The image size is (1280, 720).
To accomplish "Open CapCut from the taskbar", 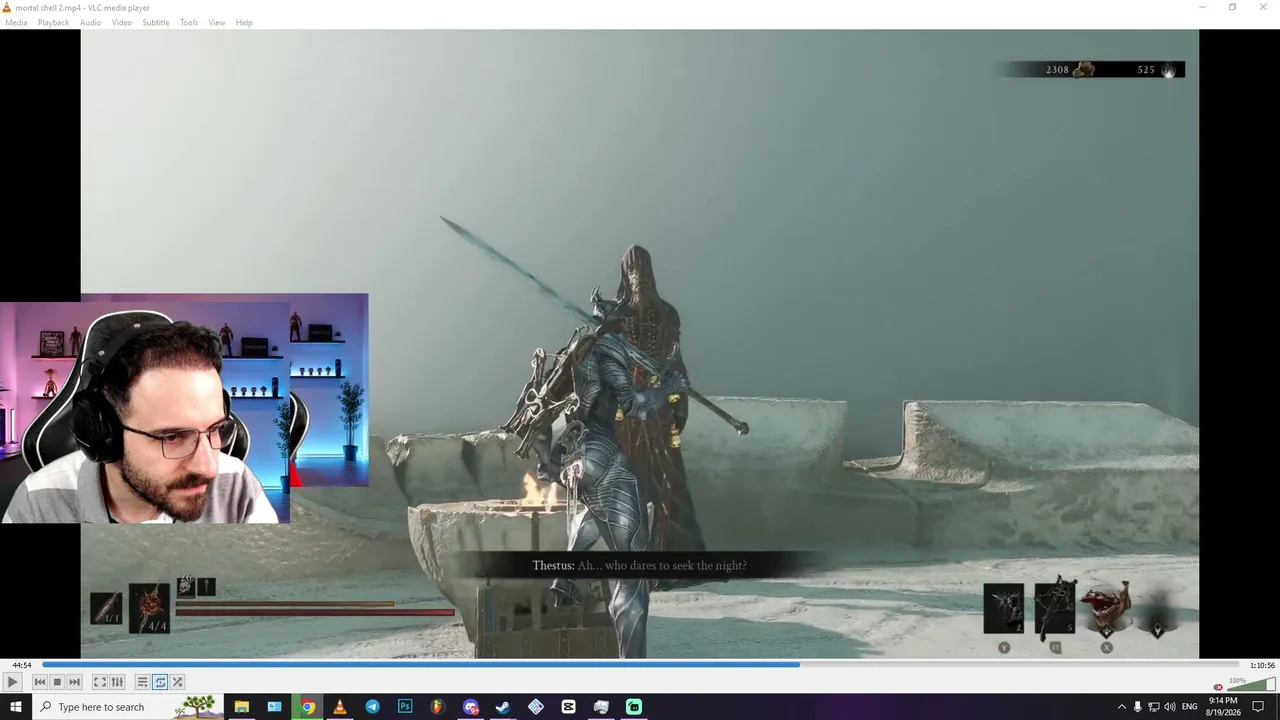I will pyautogui.click(x=568, y=707).
